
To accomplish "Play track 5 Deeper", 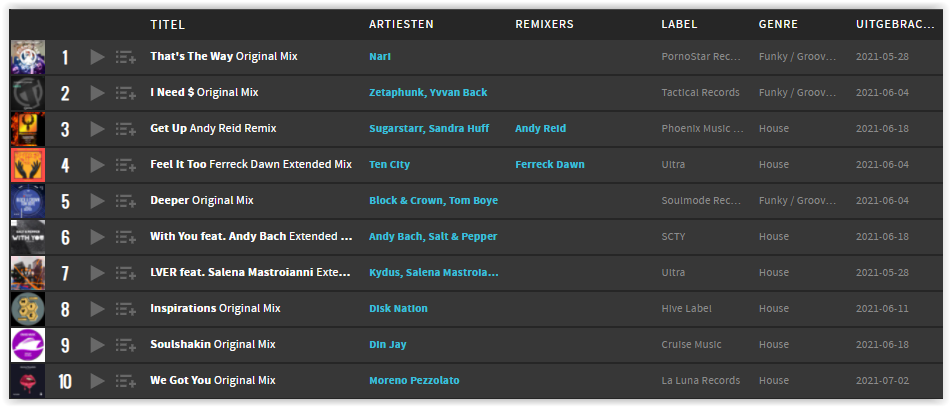I will coord(97,201).
